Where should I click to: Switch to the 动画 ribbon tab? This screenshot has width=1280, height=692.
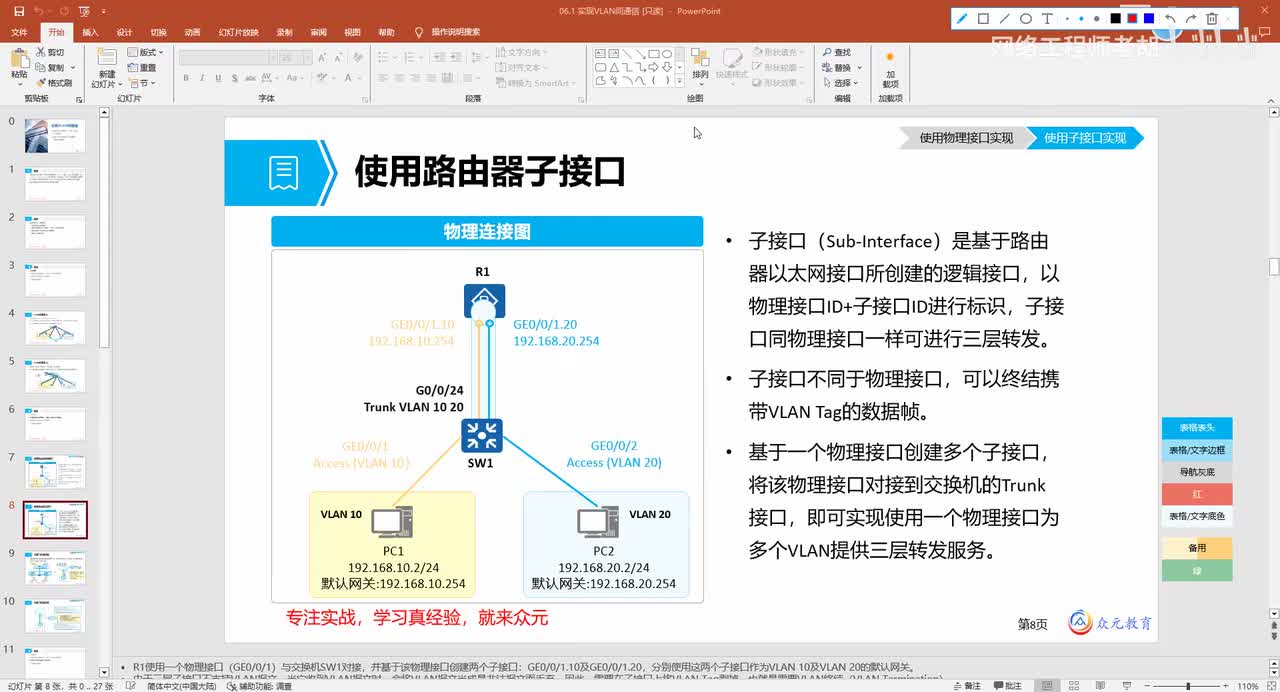pos(192,32)
